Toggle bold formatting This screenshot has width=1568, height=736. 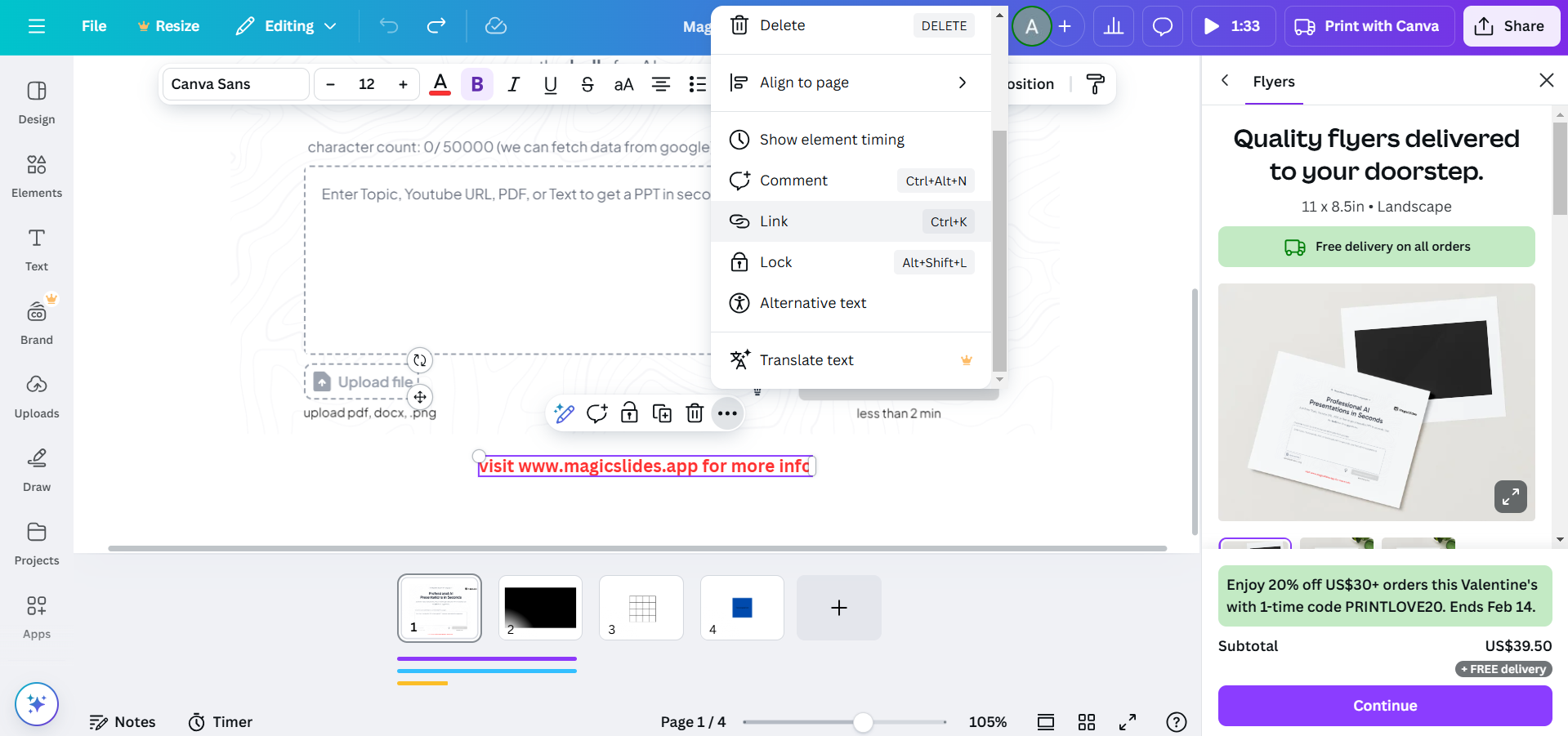(x=477, y=84)
